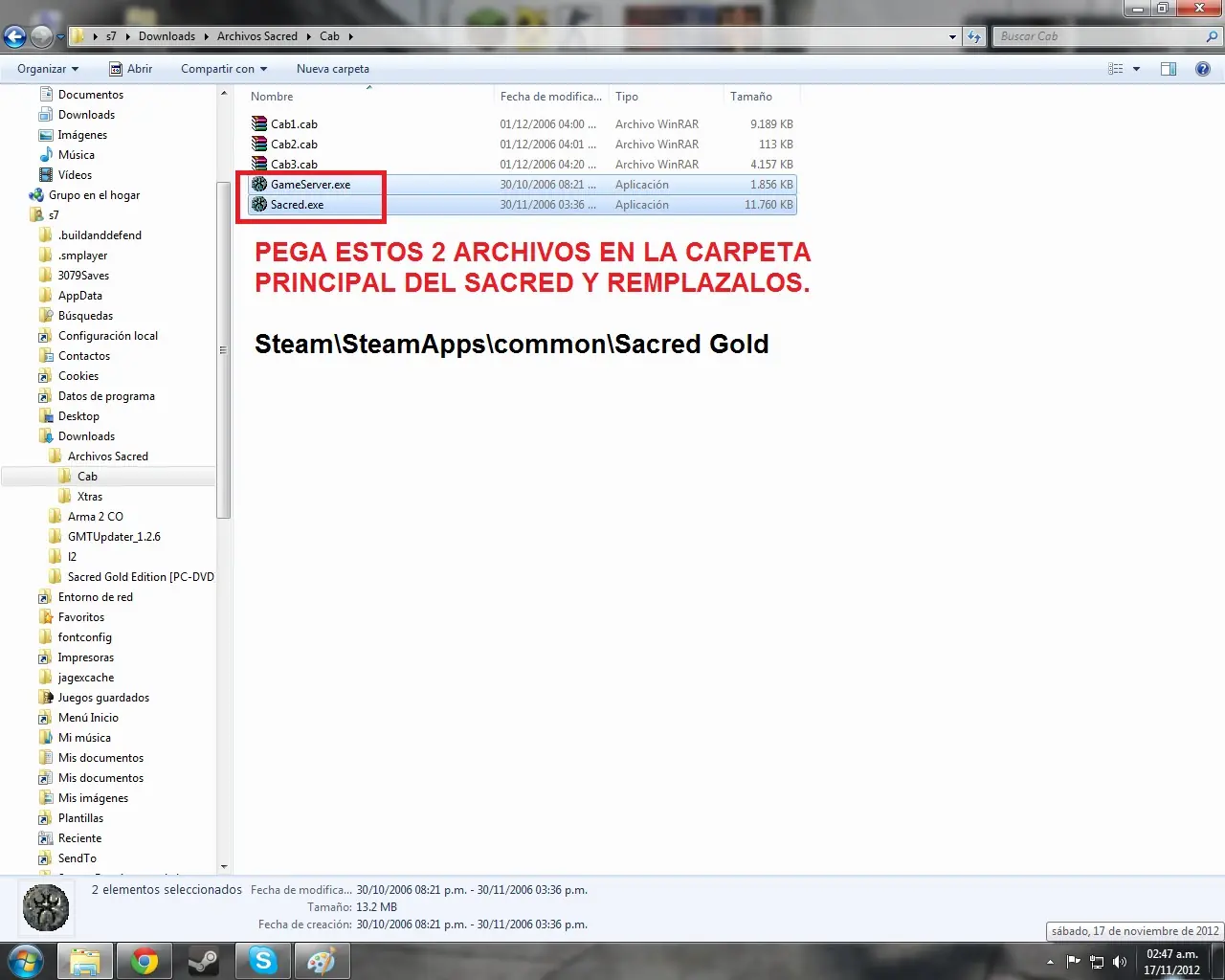Select Archivos Sacred in the folder tree
Image resolution: width=1225 pixels, height=980 pixels.
pyautogui.click(x=108, y=457)
